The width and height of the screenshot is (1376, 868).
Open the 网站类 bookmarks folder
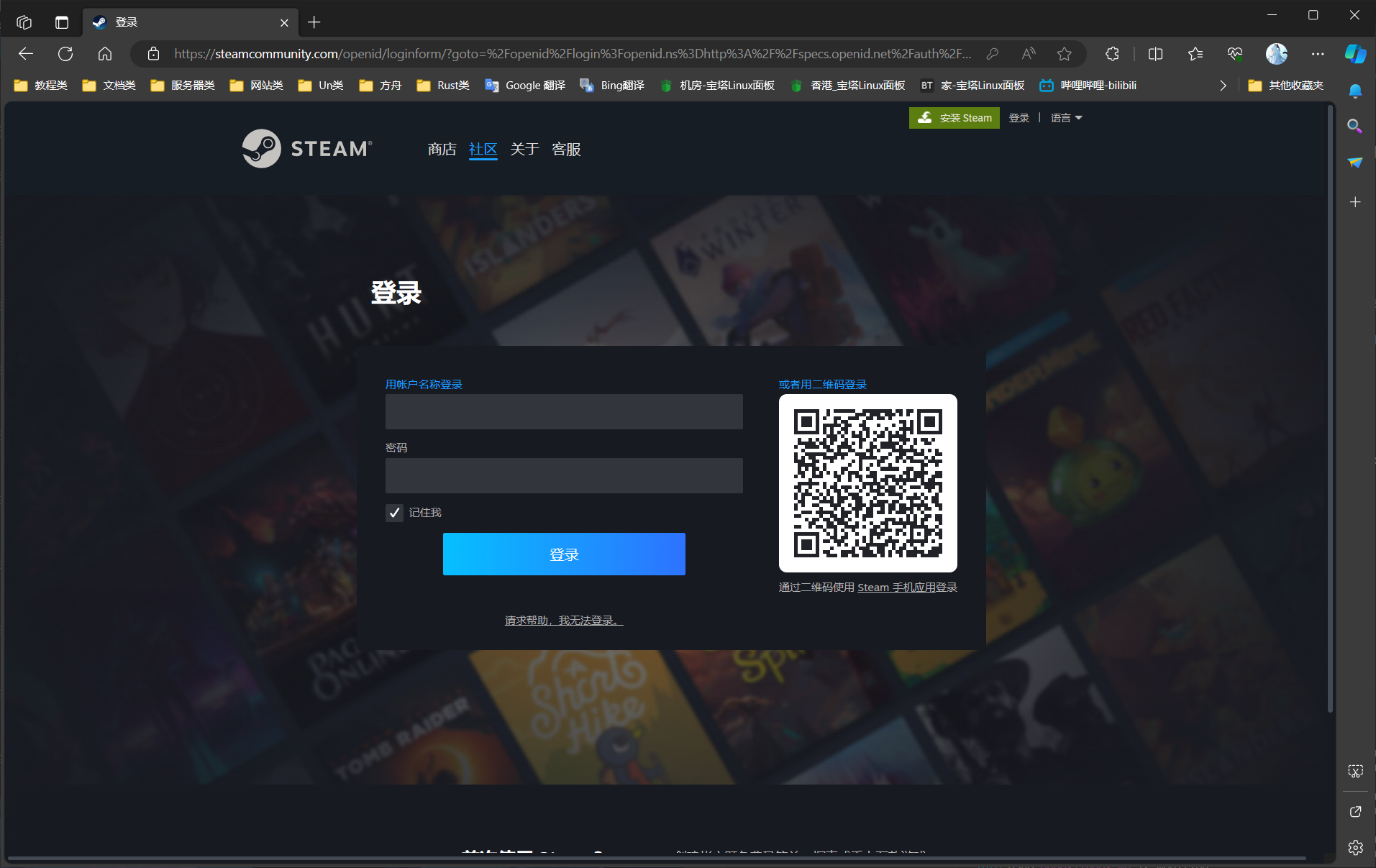tap(257, 86)
